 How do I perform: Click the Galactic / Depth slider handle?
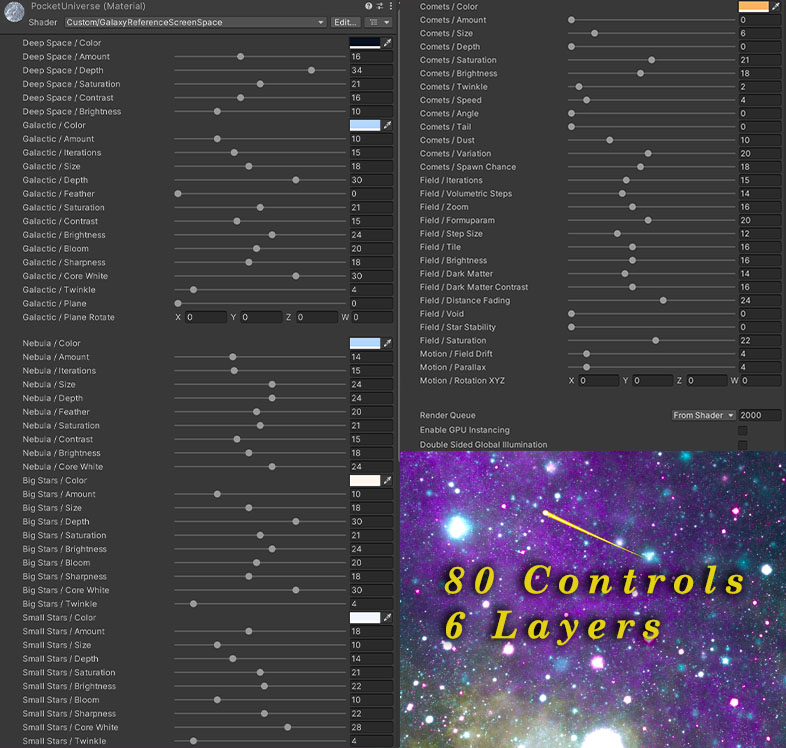296,180
